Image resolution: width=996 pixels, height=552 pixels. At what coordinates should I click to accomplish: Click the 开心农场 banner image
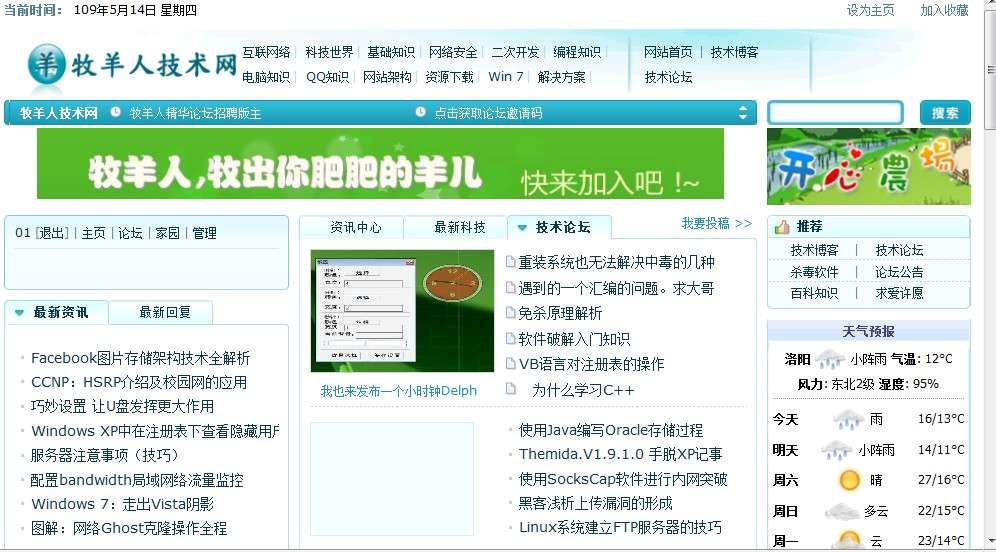click(x=868, y=166)
